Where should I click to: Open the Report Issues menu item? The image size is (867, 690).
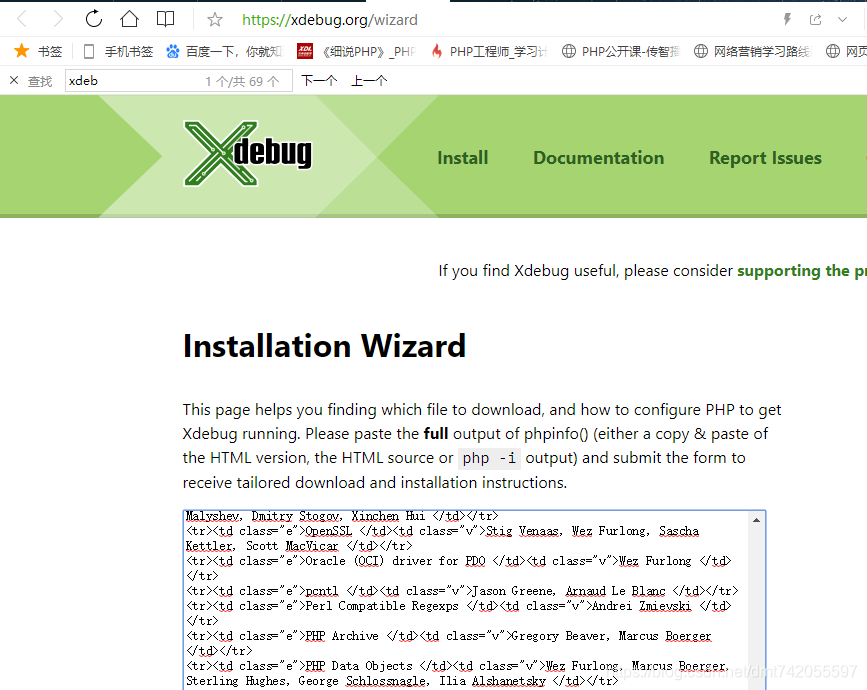point(765,158)
